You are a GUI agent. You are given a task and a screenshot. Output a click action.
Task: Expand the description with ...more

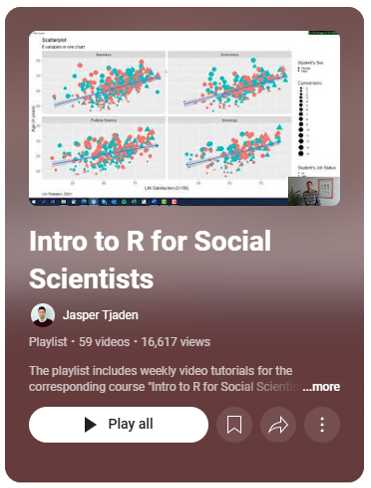pyautogui.click(x=321, y=387)
